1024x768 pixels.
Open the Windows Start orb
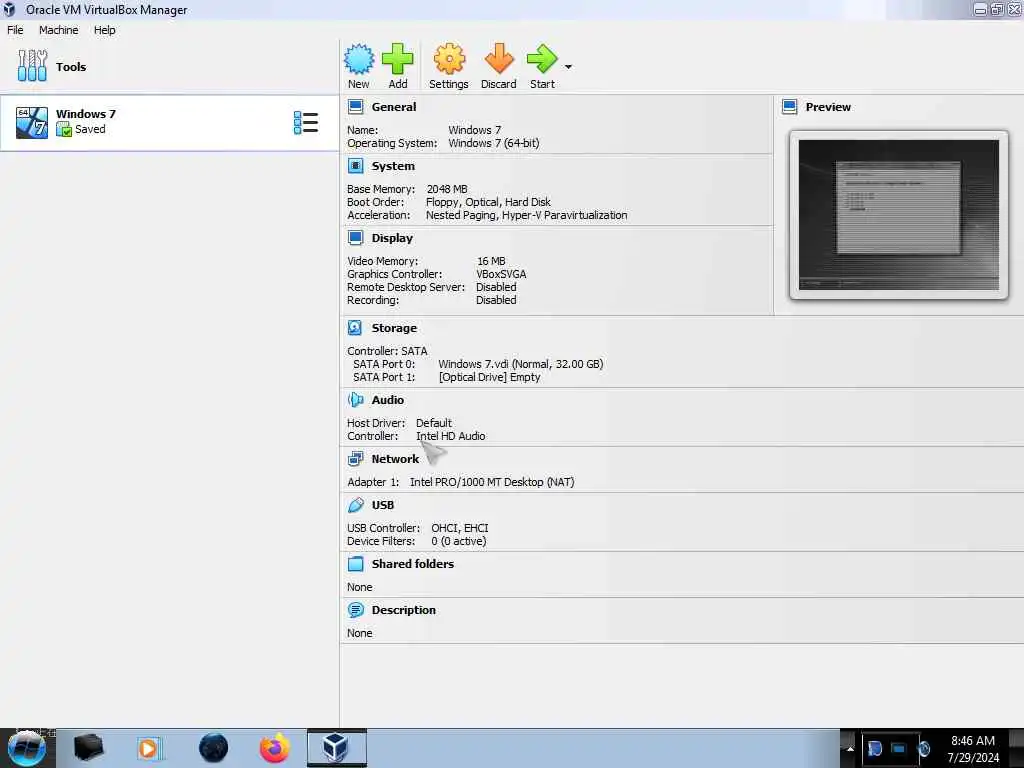click(26, 748)
